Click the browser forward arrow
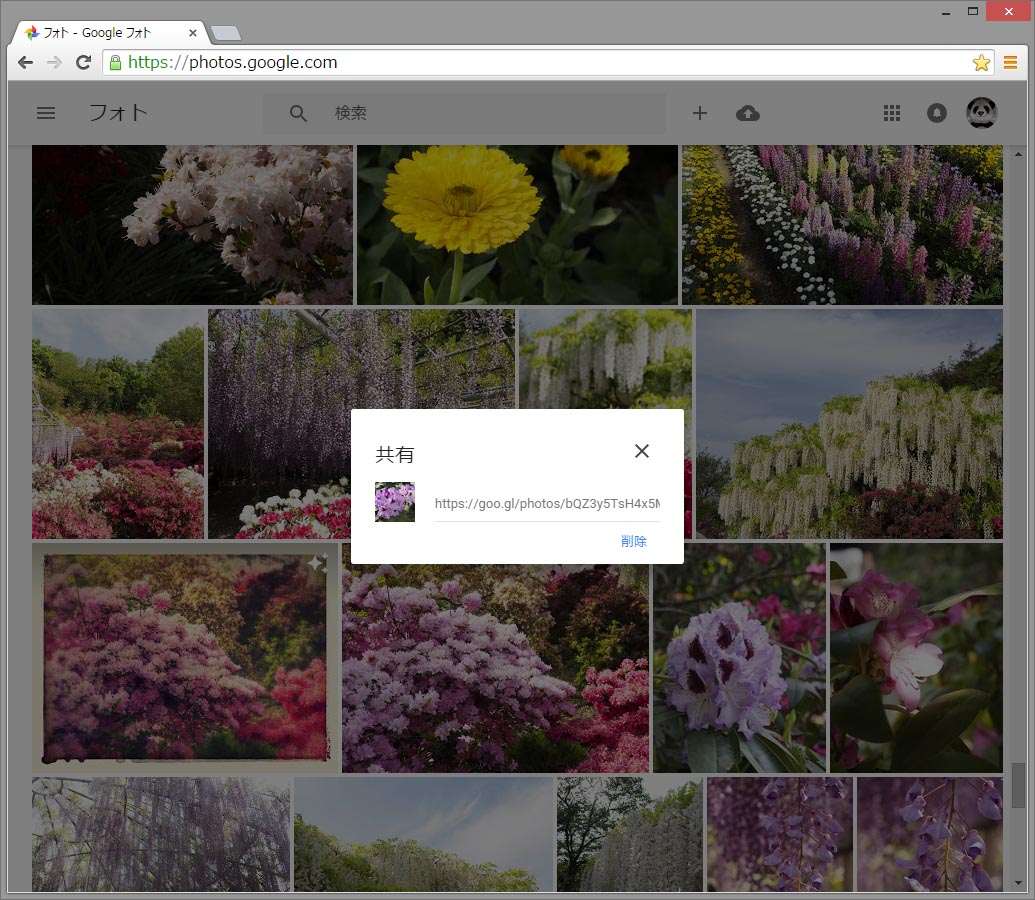The width and height of the screenshot is (1035, 900). point(54,62)
